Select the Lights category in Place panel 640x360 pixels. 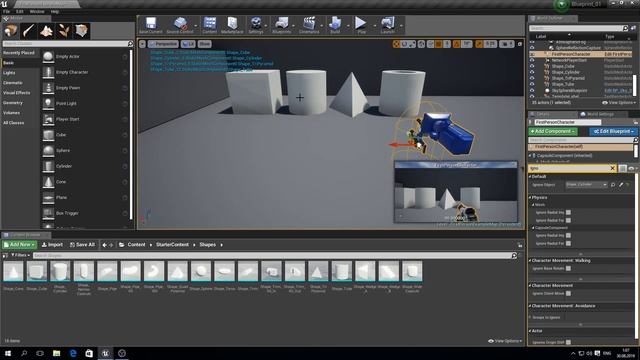pyautogui.click(x=9, y=73)
